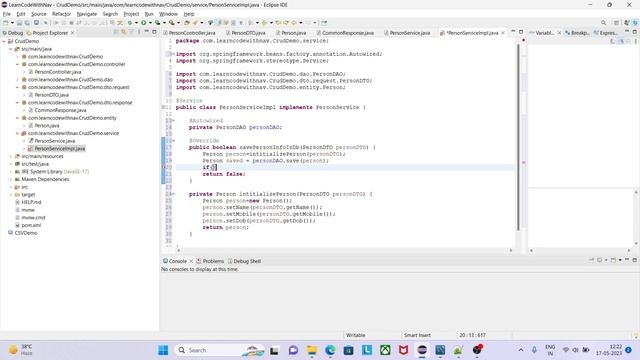Click the Save All toolbar icon
The height and width of the screenshot is (360, 640).
[27, 23]
